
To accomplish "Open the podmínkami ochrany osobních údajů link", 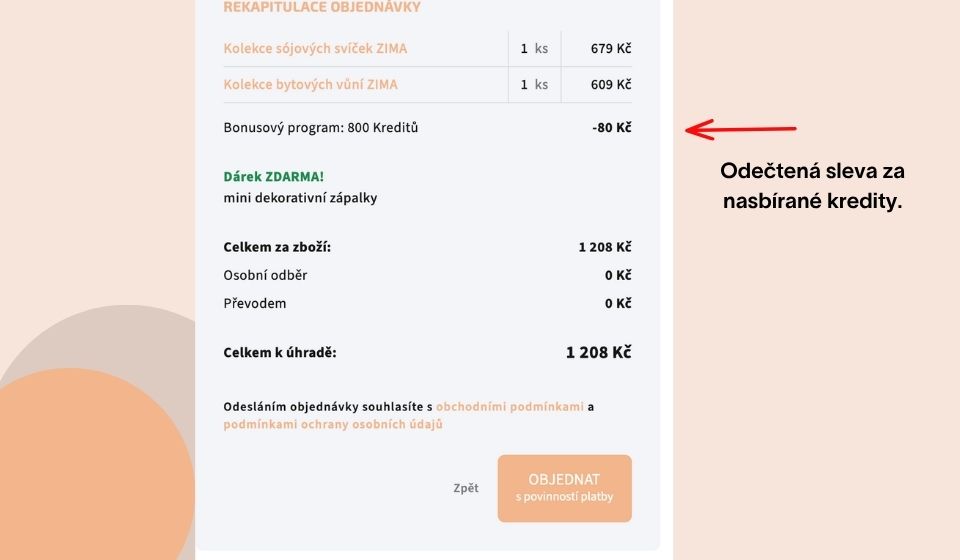I will [333, 424].
